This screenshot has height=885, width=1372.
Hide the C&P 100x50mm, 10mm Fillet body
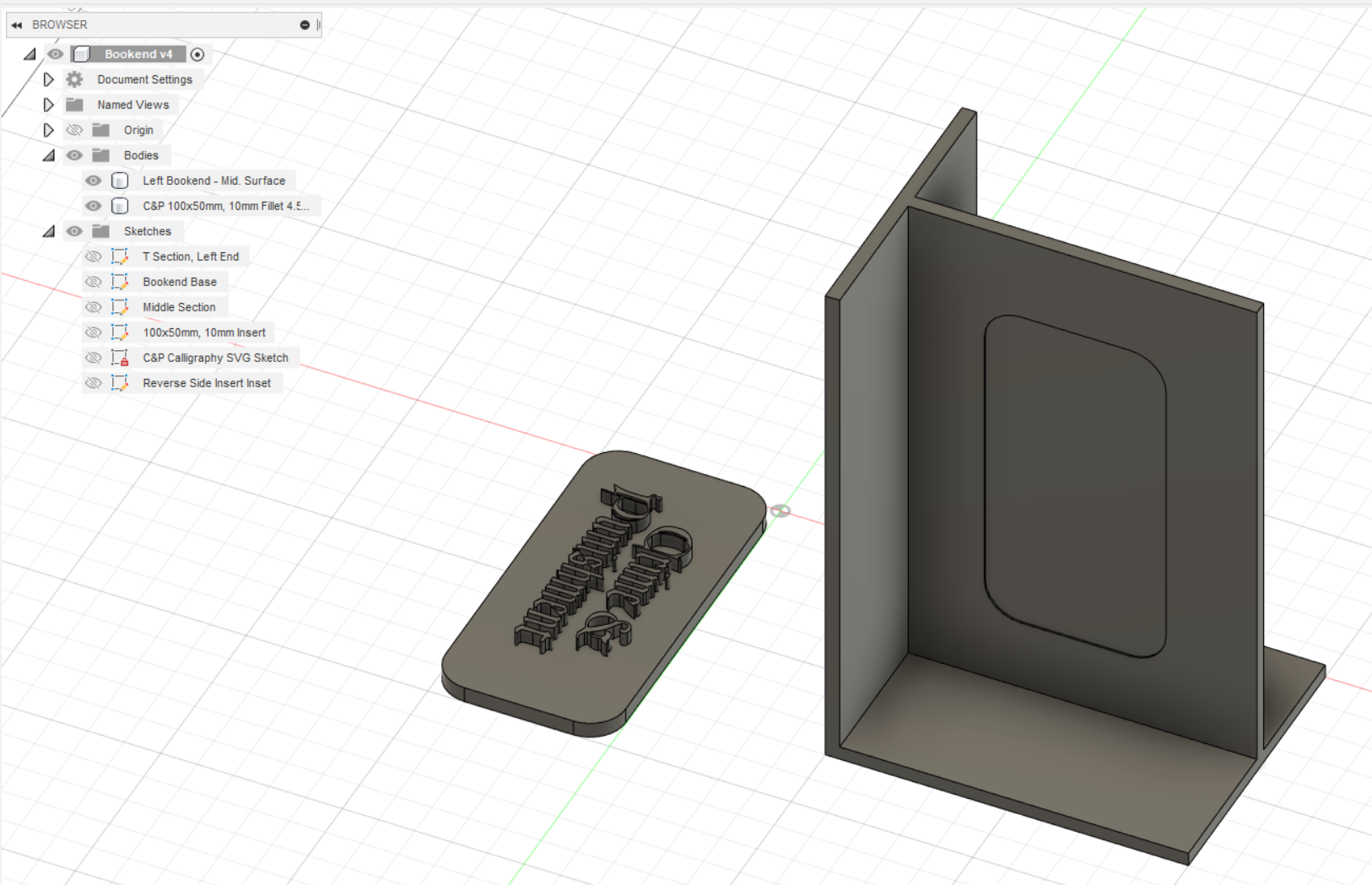tap(93, 205)
